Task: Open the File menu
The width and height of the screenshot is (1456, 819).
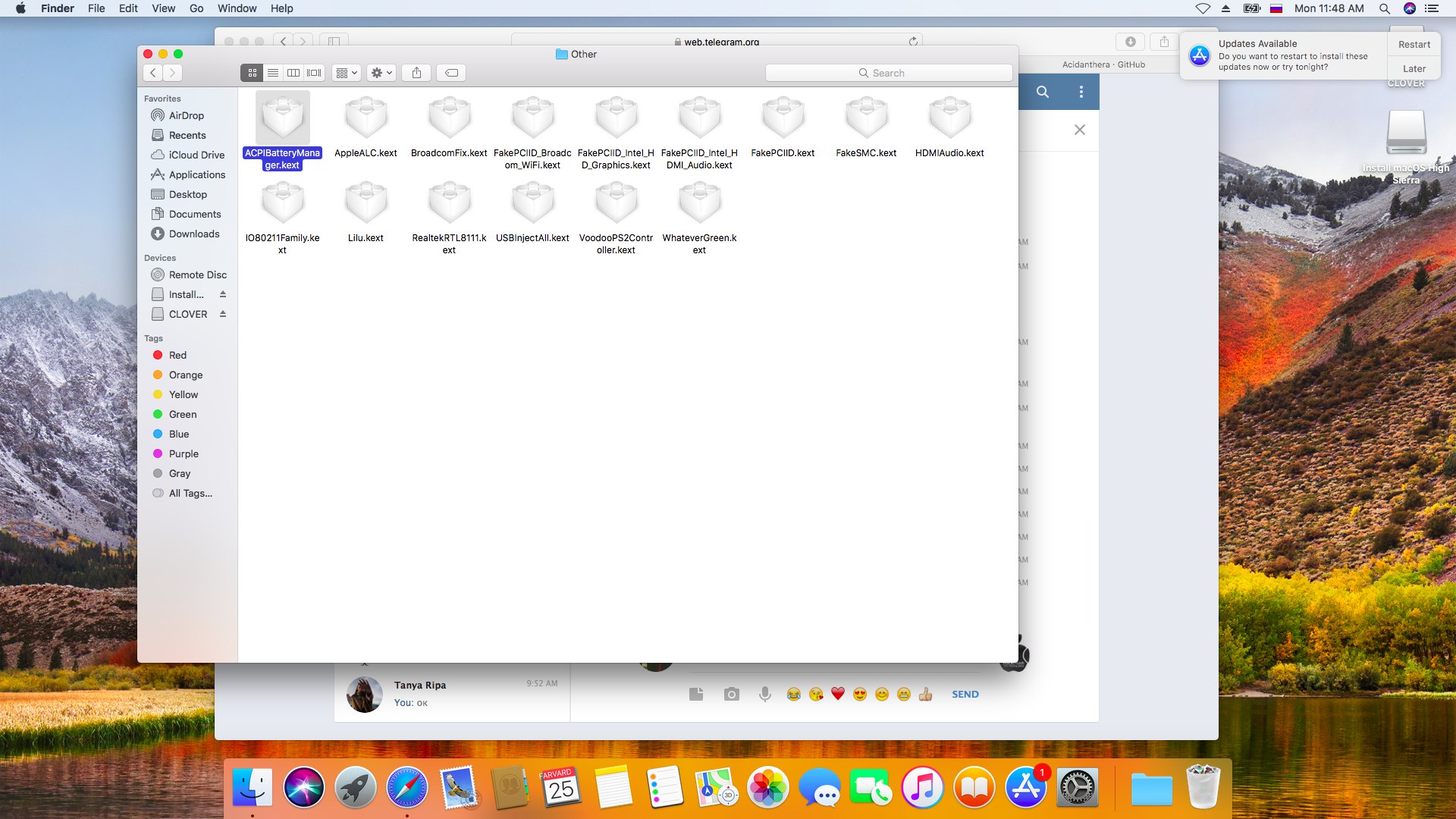Action: [x=96, y=8]
